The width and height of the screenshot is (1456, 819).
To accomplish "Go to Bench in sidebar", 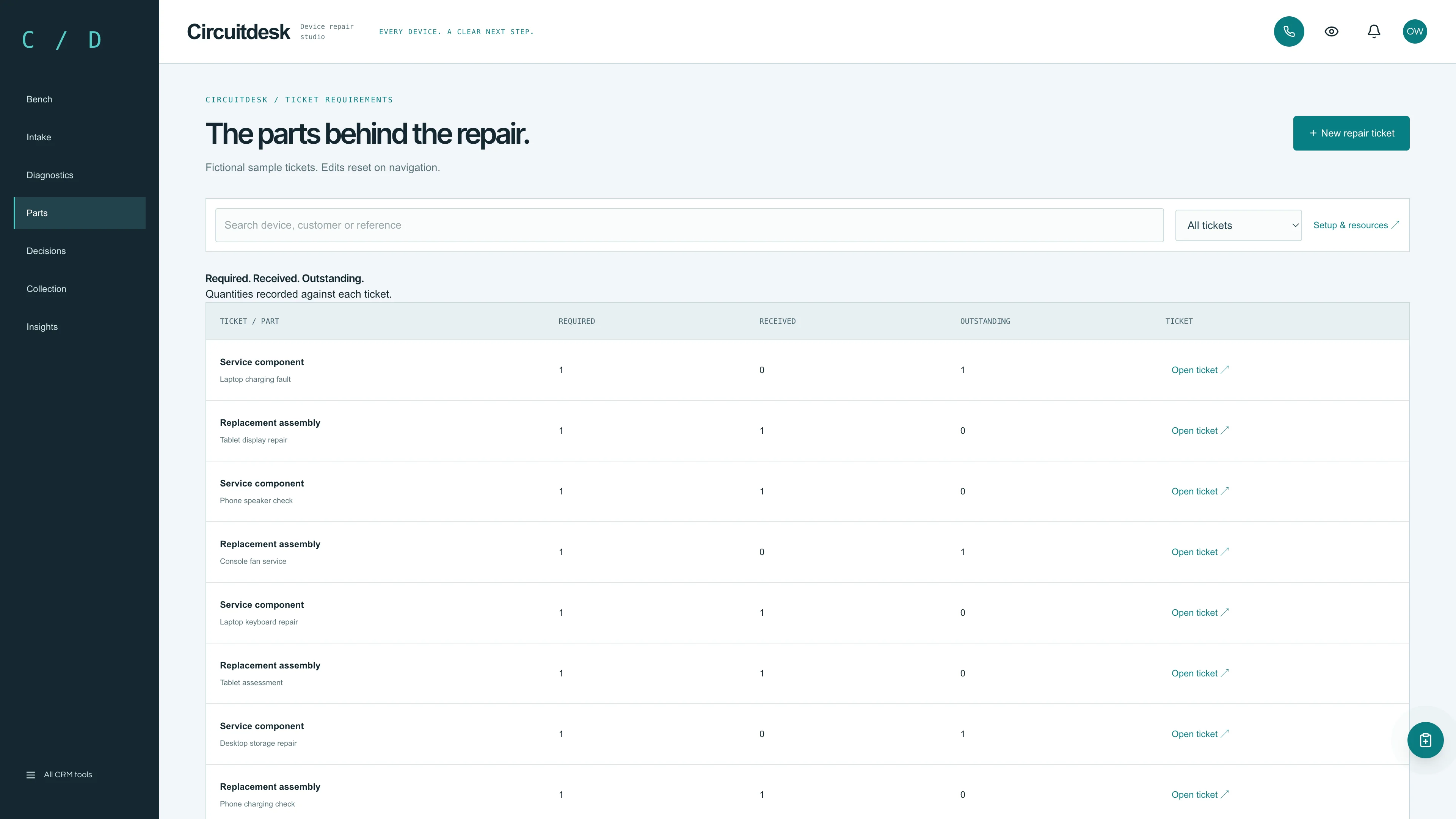I will coord(80,99).
